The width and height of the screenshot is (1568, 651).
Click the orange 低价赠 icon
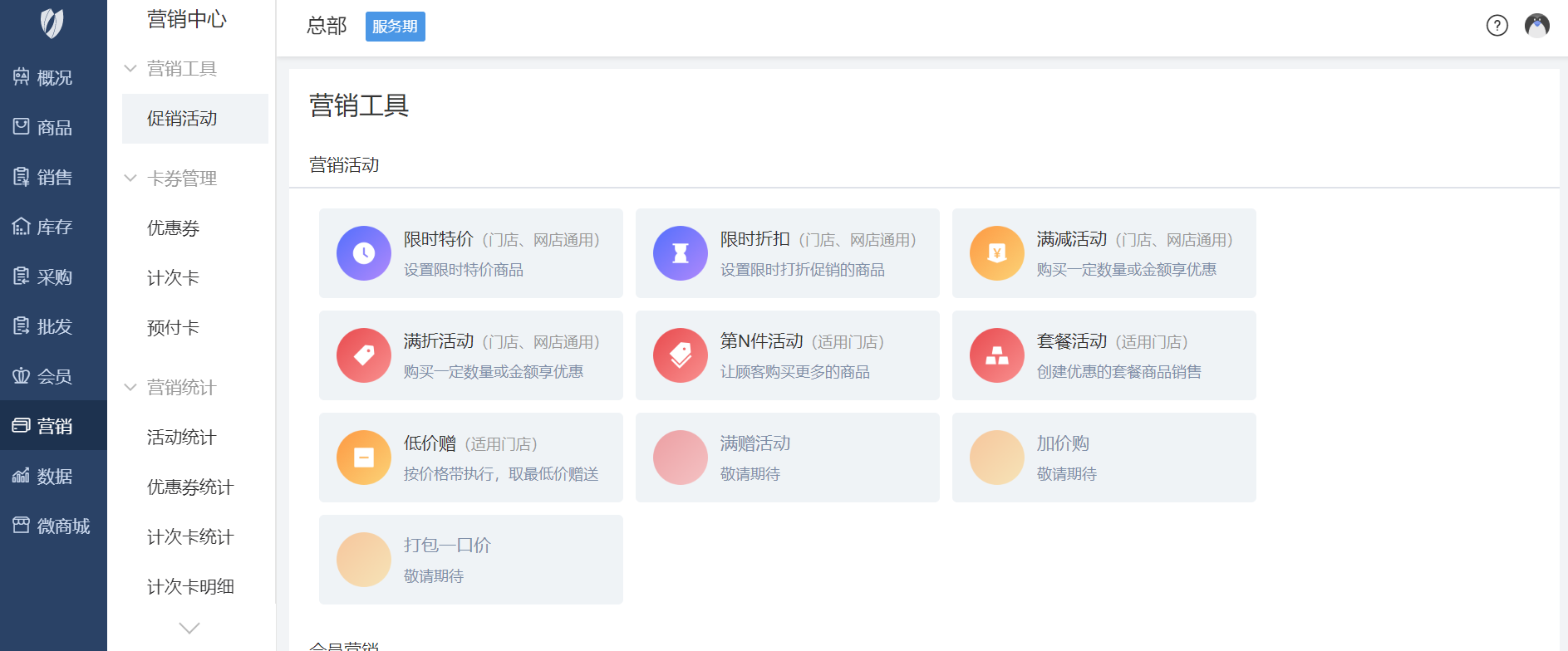[363, 458]
